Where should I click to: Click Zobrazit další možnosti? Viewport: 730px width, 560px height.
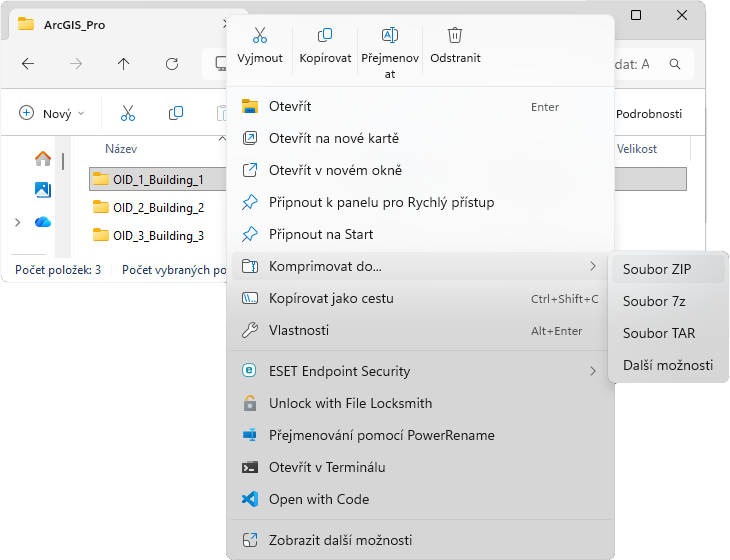[420, 540]
